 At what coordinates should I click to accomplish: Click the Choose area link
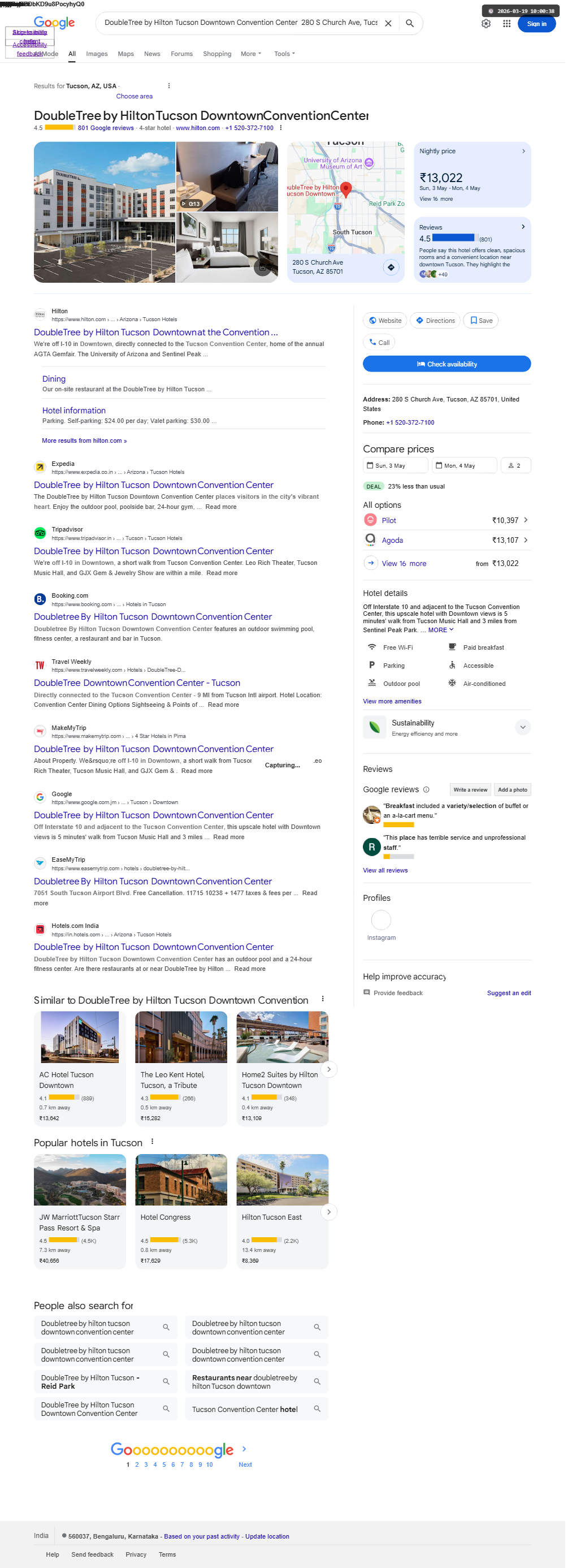136,97
